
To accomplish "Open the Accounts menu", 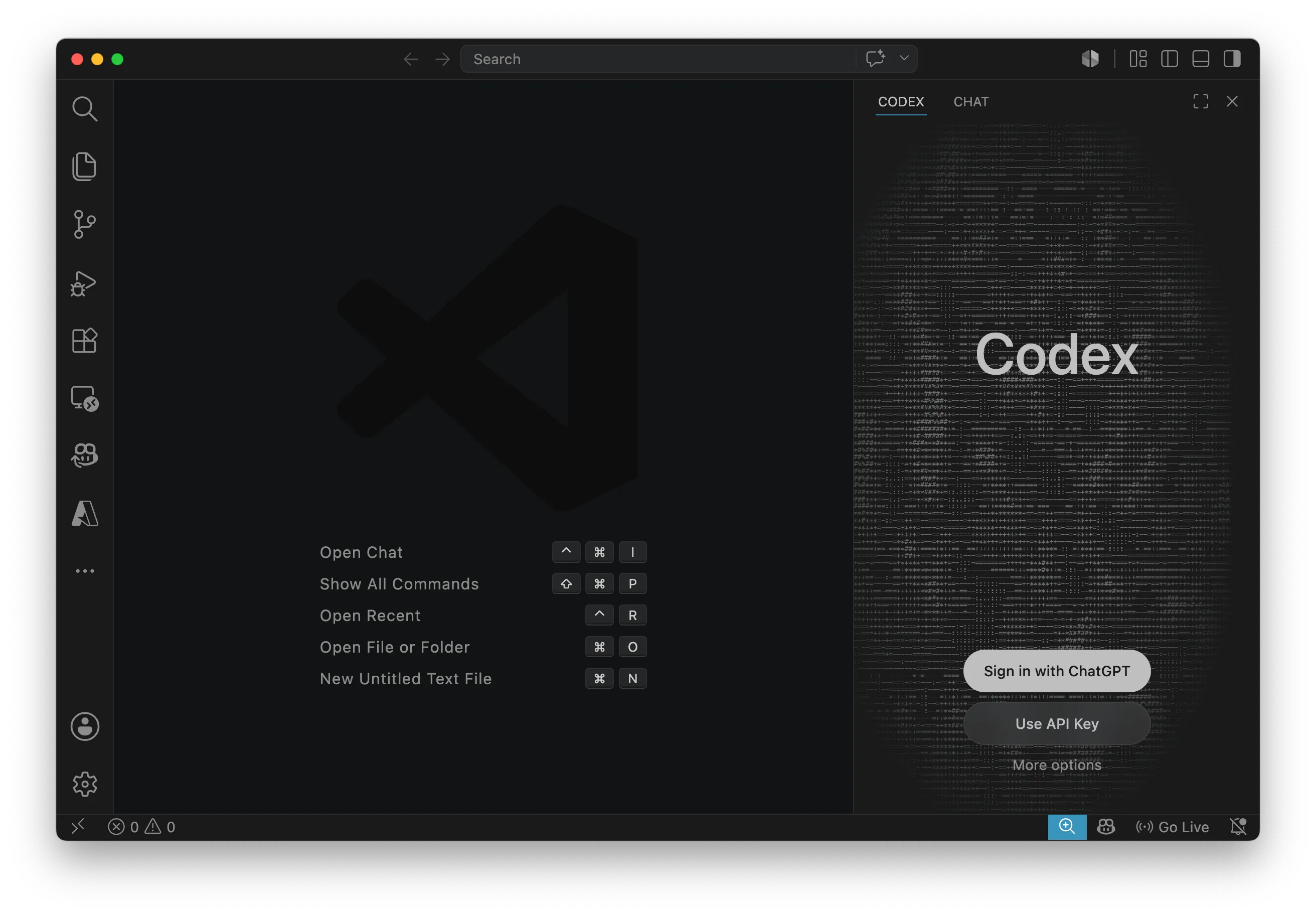I will (x=85, y=726).
